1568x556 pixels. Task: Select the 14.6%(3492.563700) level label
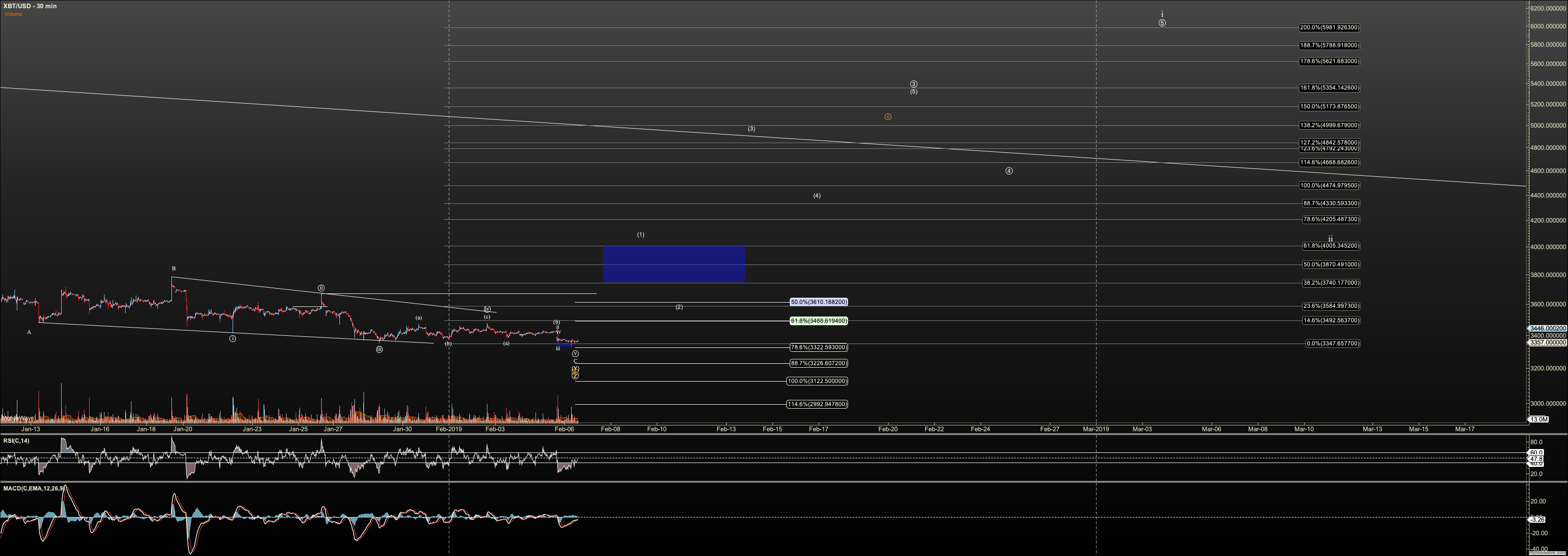pyautogui.click(x=1331, y=320)
